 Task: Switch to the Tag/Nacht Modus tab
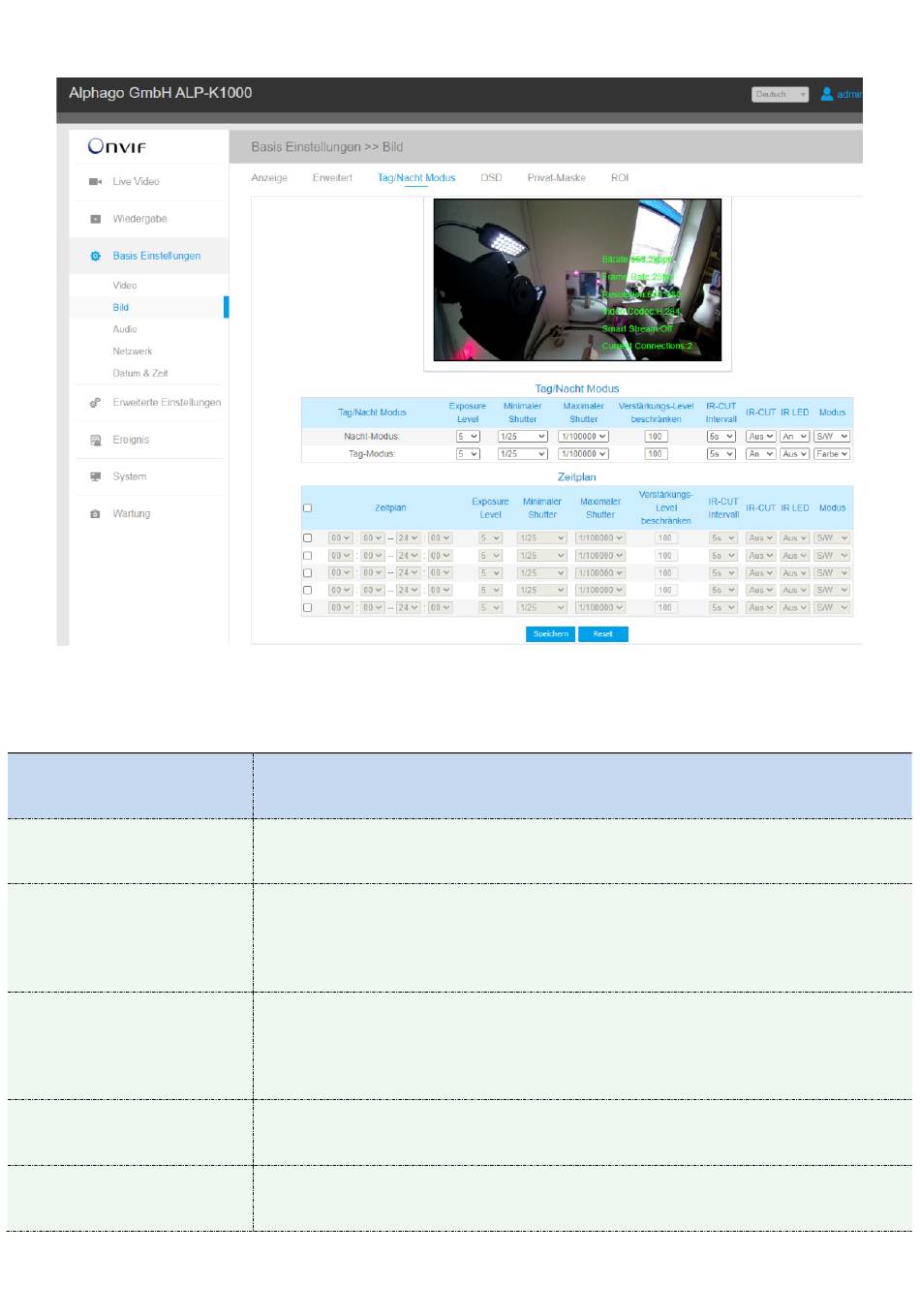coord(416,177)
